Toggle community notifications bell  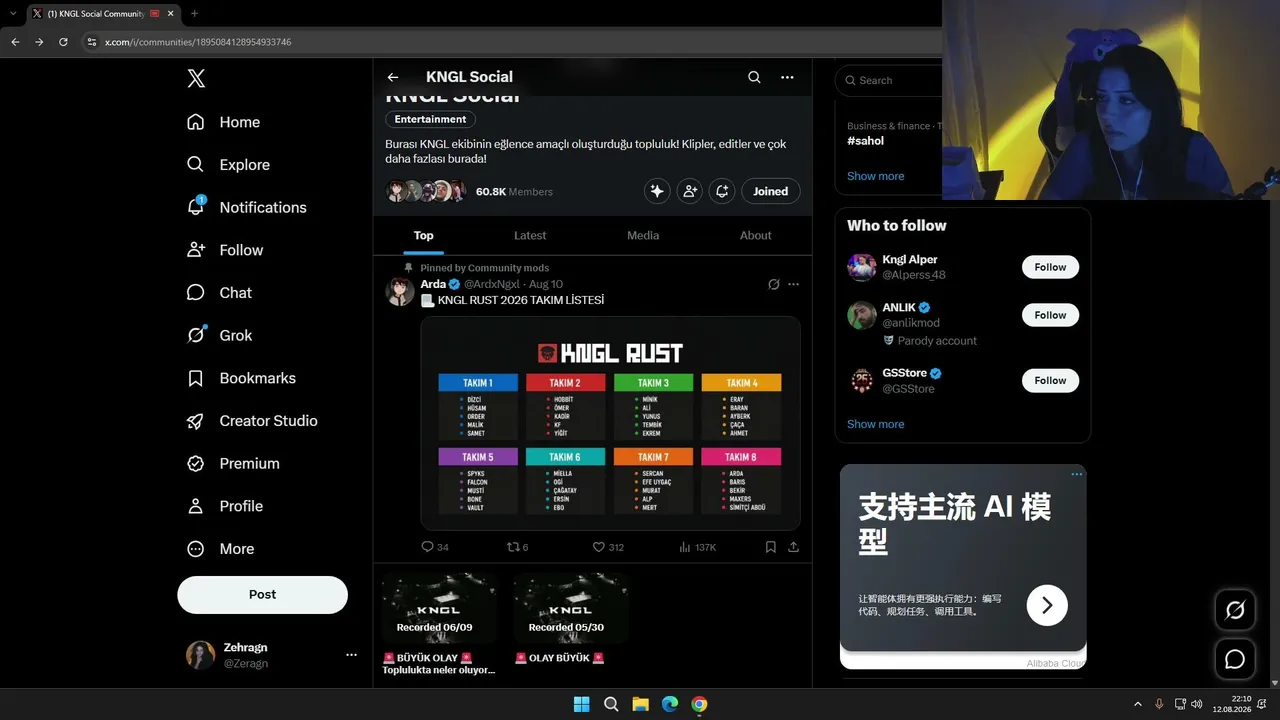coord(721,191)
